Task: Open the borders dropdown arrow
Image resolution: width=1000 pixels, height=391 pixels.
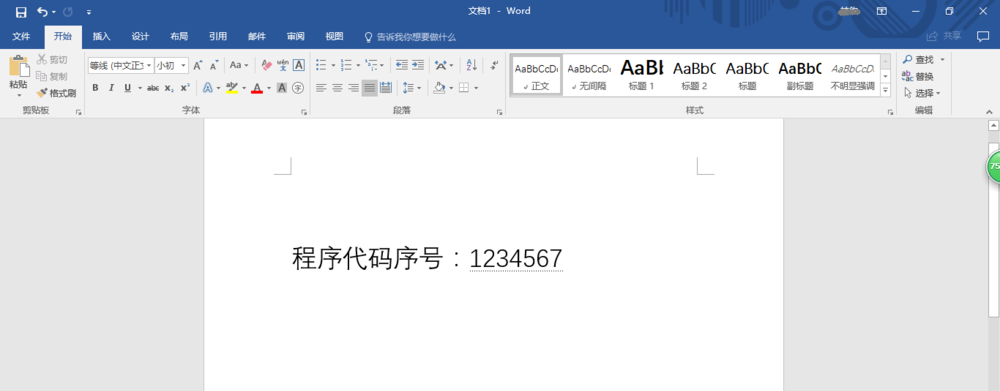Action: tap(476, 87)
